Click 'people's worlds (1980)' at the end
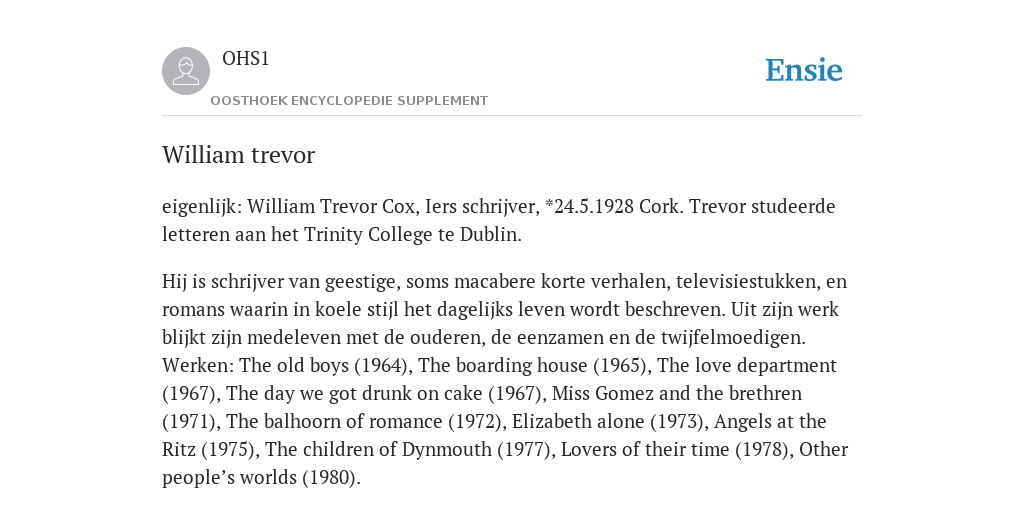 [x=259, y=478]
